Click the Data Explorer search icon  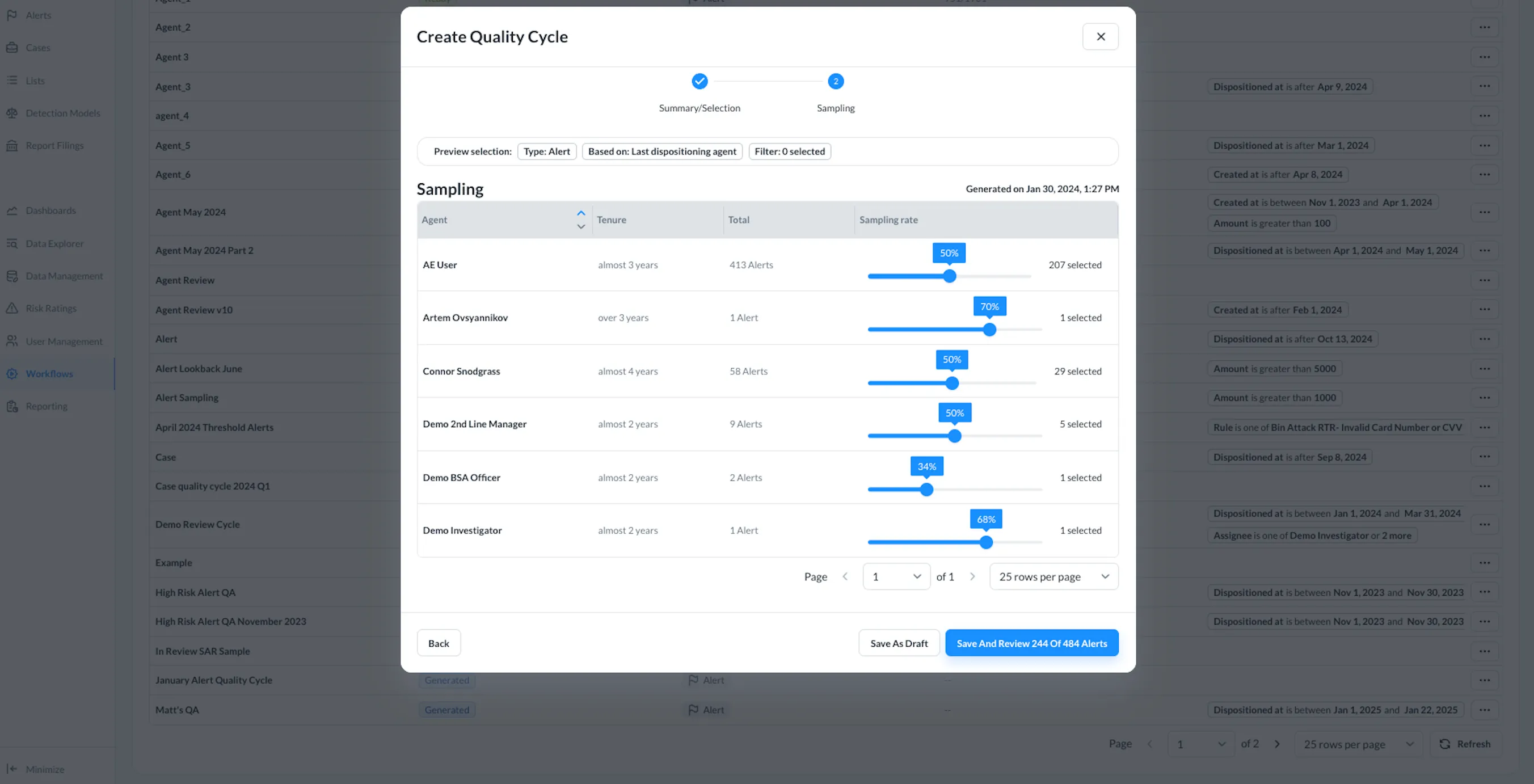(x=12, y=243)
